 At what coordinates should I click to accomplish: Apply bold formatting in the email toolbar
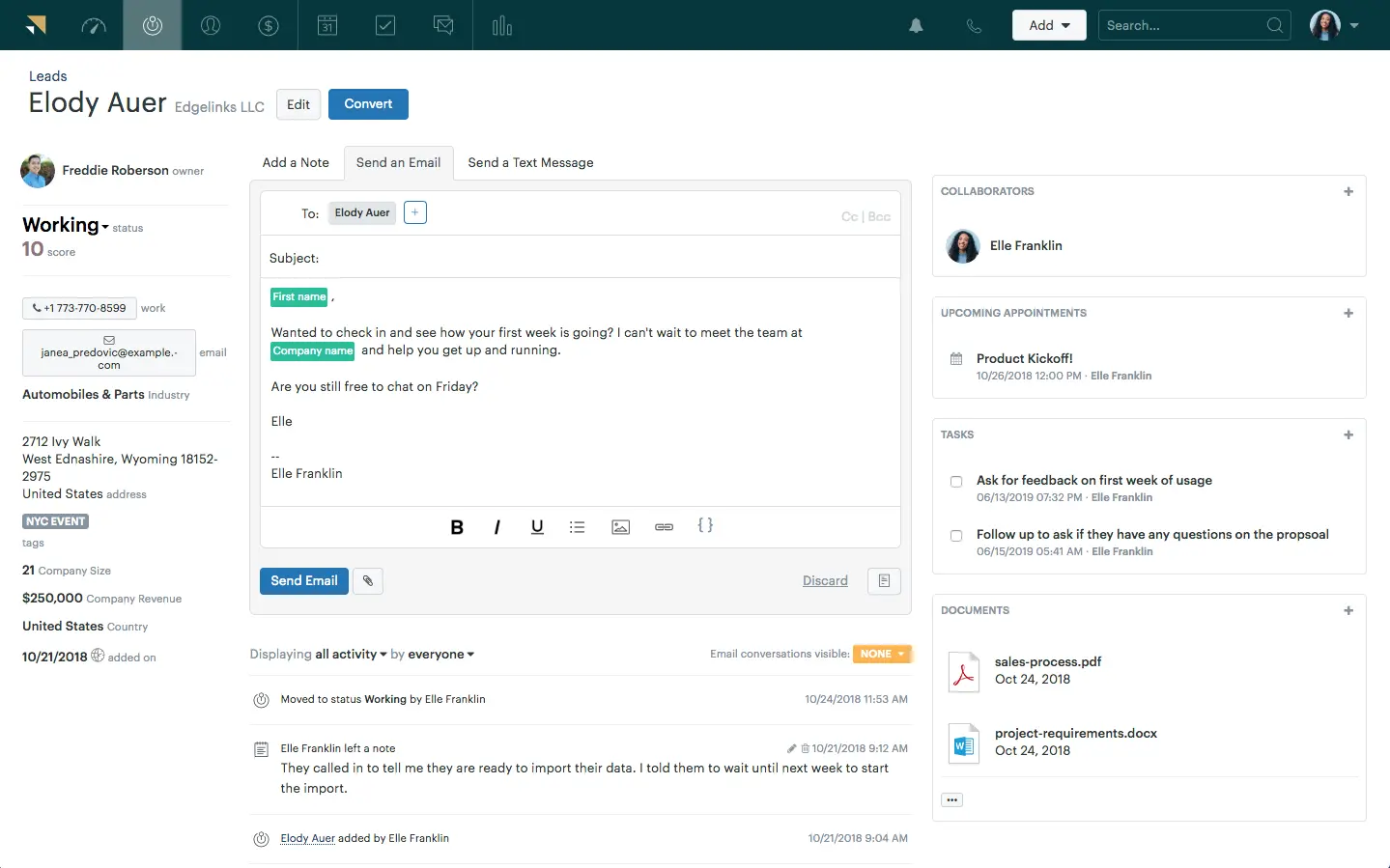point(456,526)
